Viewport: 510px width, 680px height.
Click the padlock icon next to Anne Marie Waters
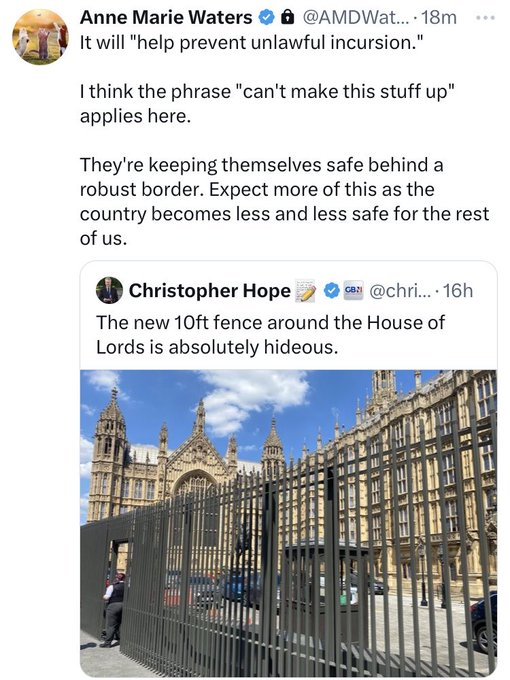285,18
